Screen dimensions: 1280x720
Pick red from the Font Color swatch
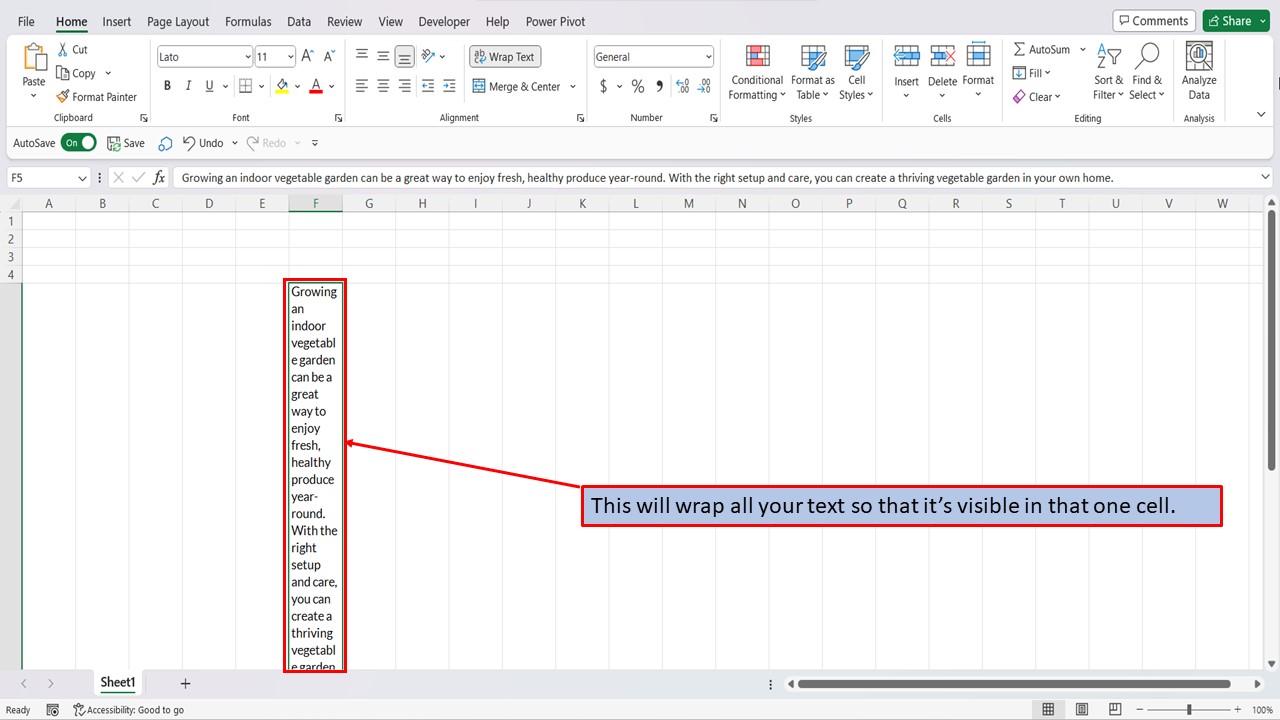315,86
